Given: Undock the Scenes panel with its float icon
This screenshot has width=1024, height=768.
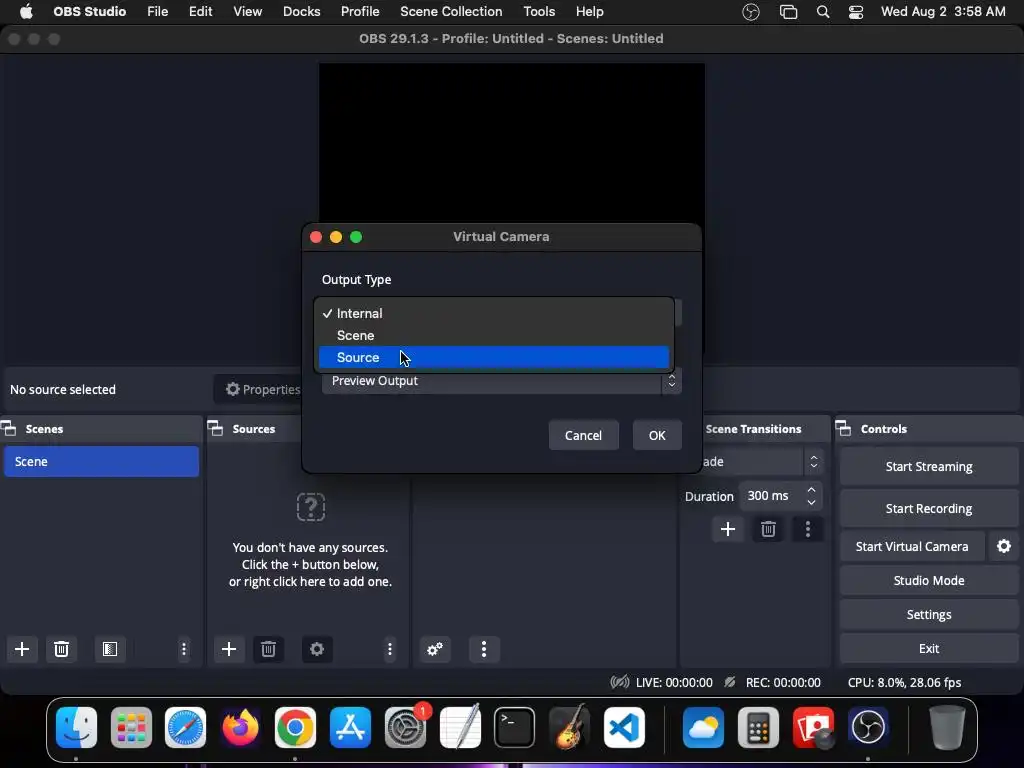Looking at the screenshot, I should coord(8,429).
